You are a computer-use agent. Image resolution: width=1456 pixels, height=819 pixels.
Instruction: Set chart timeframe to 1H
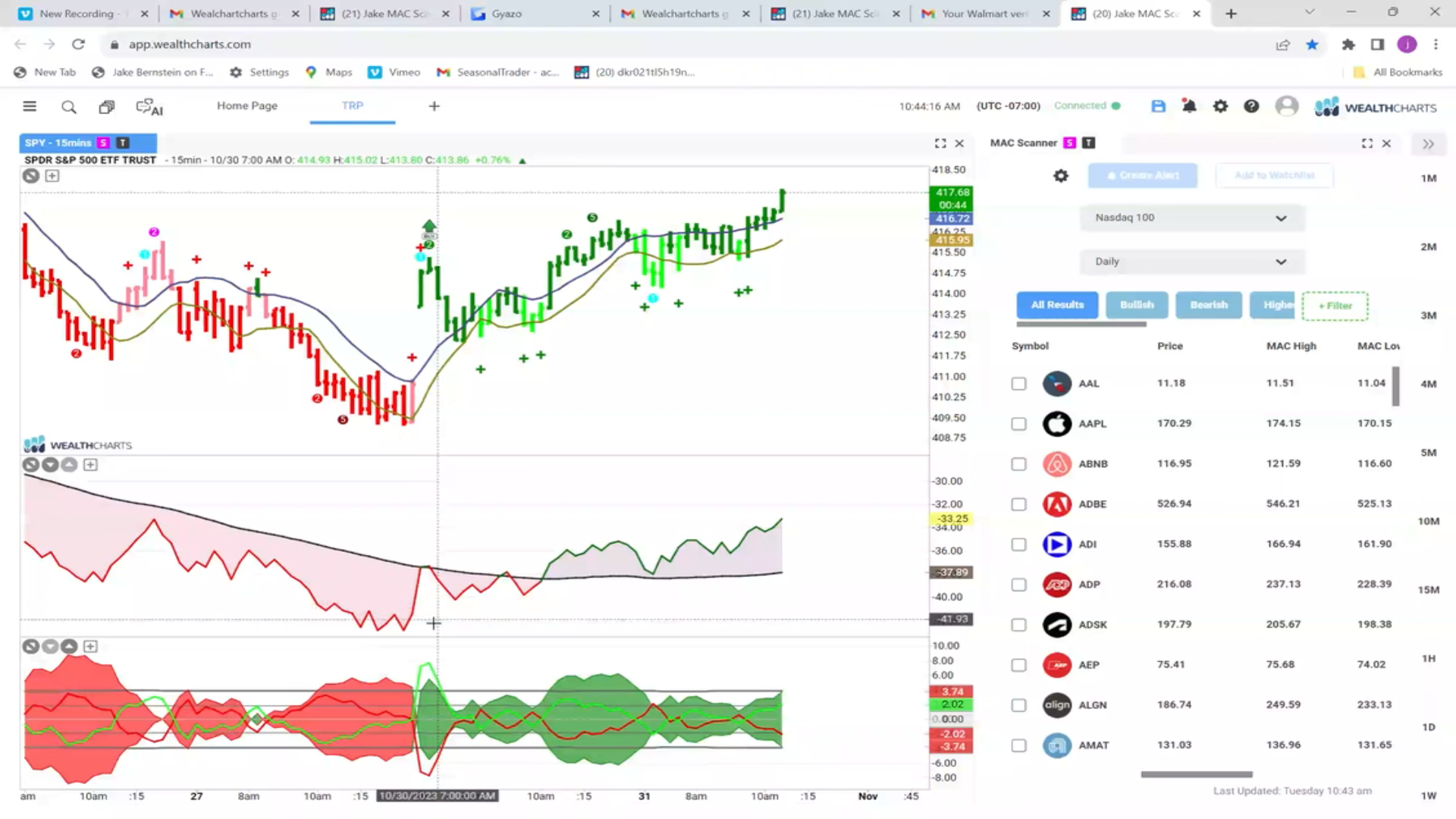click(x=1429, y=659)
